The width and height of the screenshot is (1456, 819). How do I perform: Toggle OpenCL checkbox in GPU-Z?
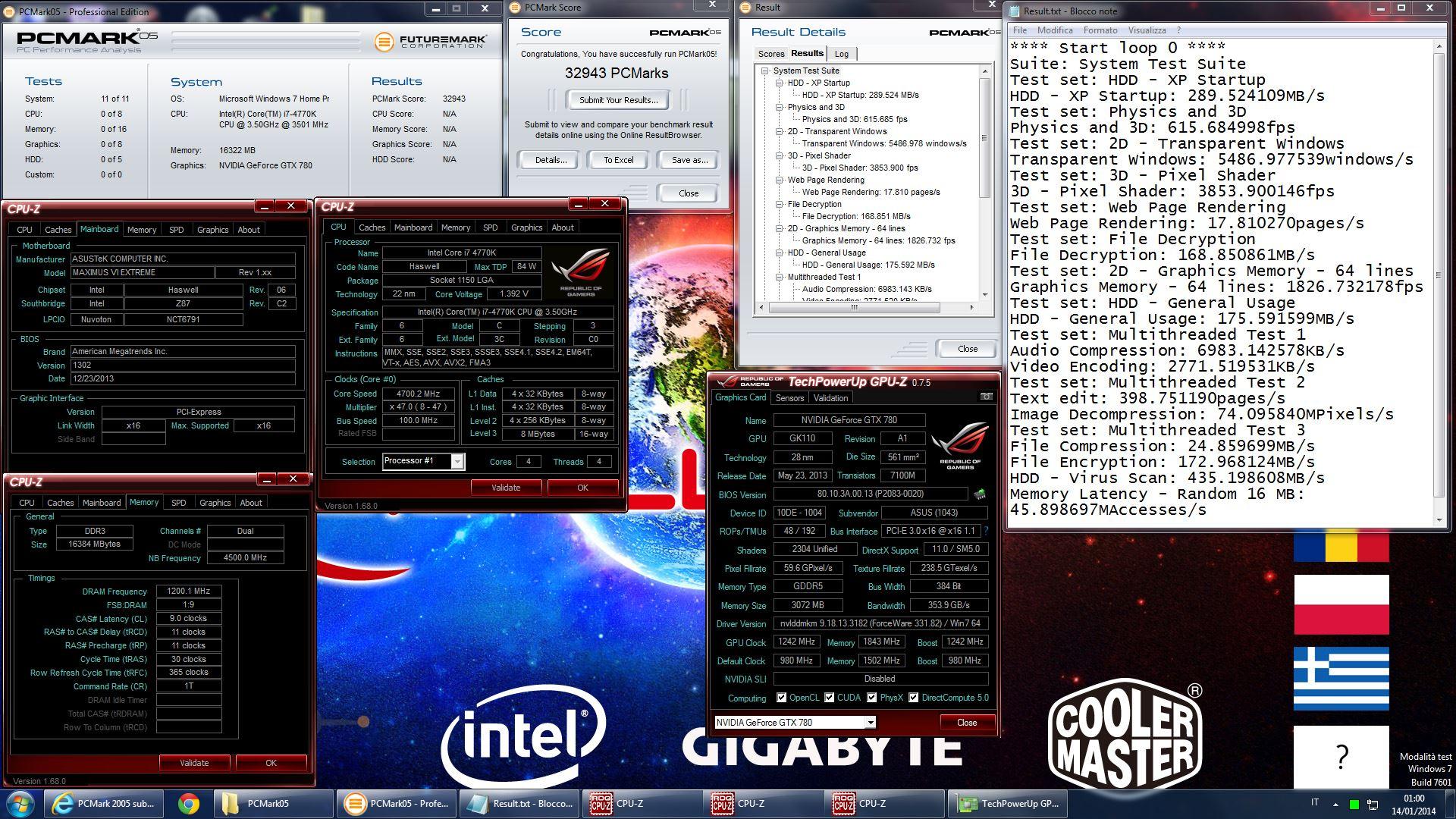click(x=781, y=698)
